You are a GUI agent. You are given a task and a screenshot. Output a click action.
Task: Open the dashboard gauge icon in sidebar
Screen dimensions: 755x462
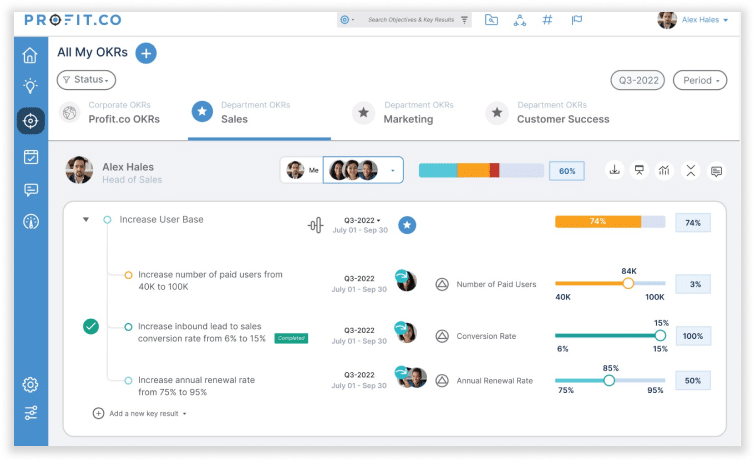pos(31,222)
